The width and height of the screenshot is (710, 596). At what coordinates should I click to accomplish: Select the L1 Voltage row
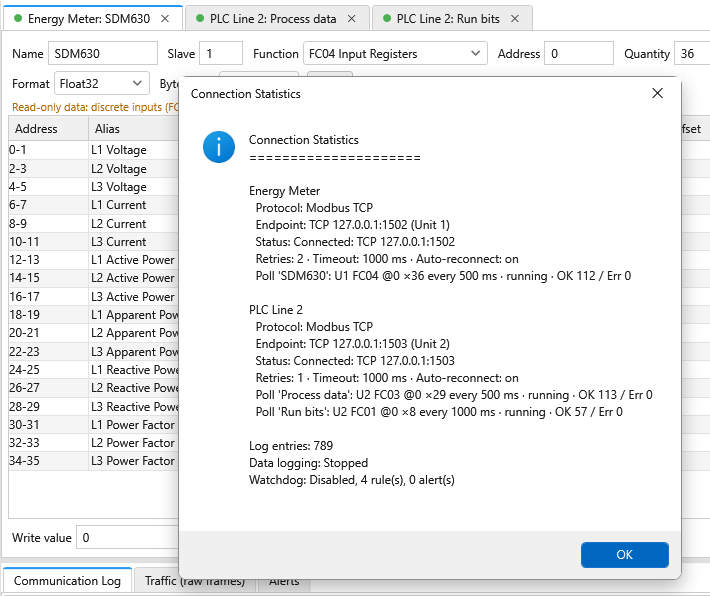click(x=94, y=150)
